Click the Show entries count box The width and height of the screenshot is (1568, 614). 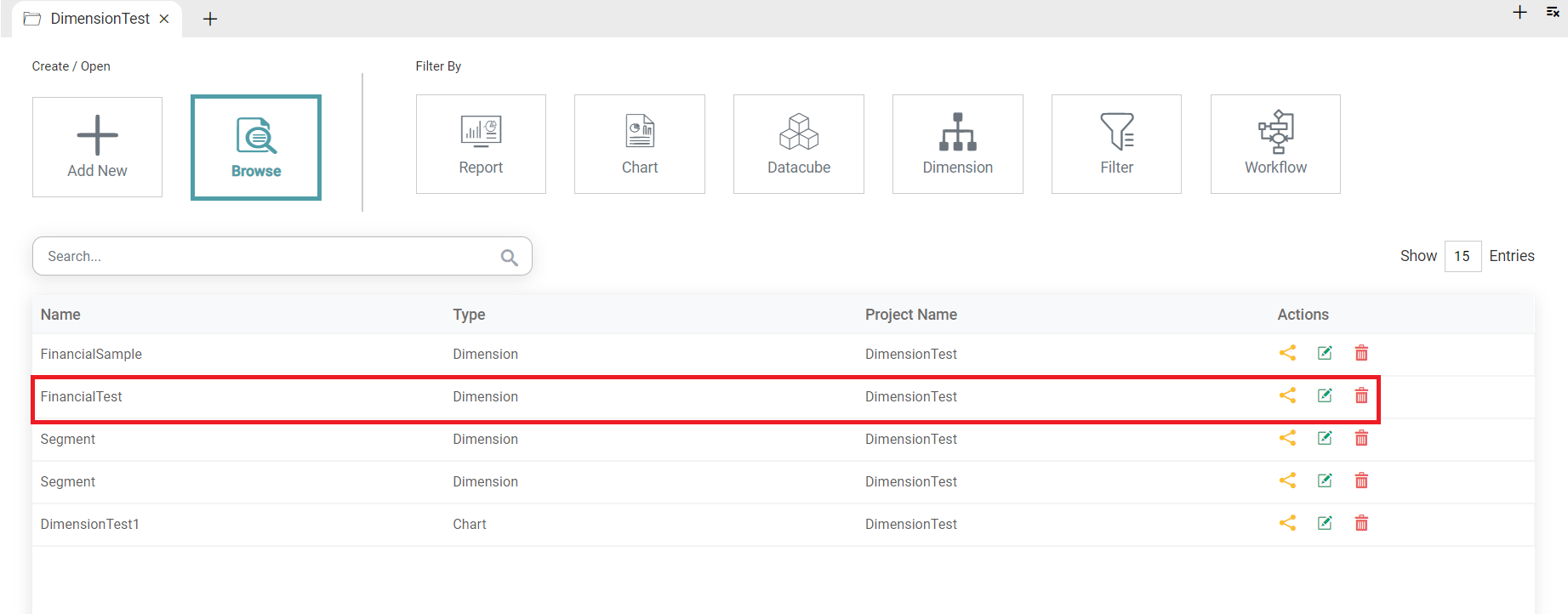point(1462,256)
